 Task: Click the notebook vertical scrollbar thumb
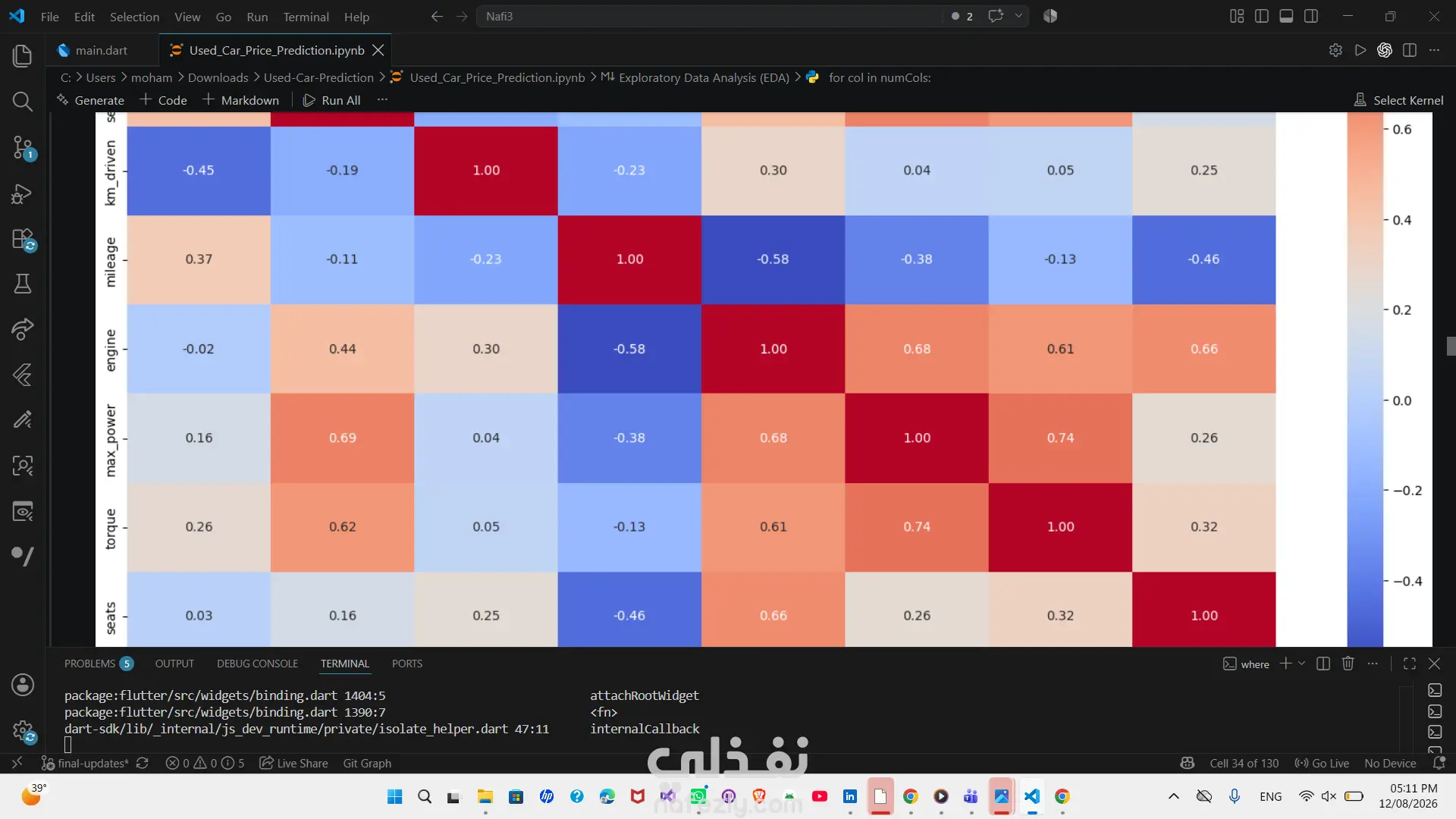1451,346
